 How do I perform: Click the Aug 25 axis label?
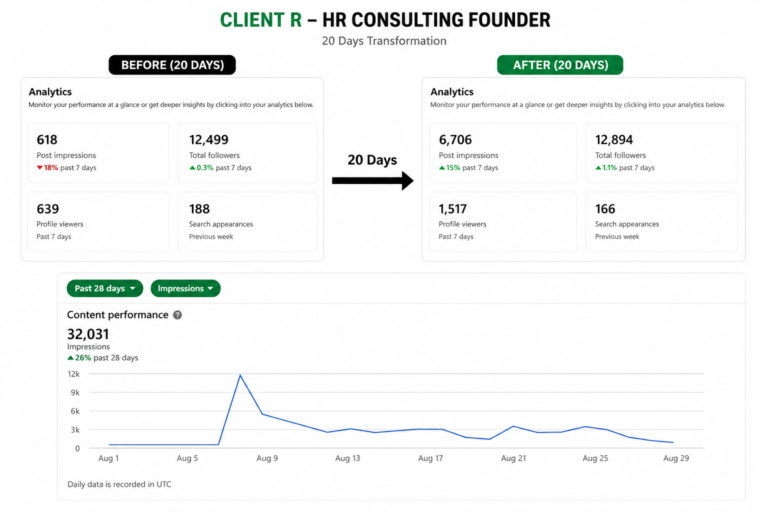click(x=595, y=458)
